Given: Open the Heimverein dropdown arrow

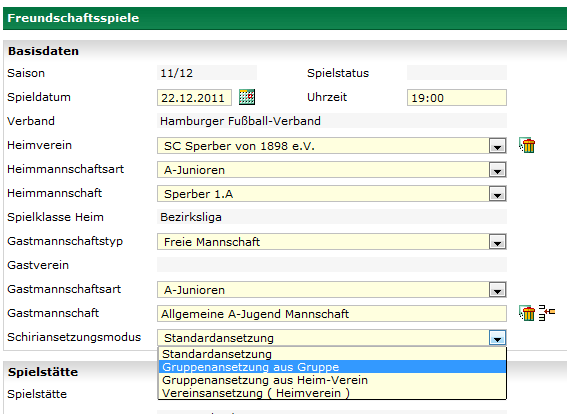Looking at the screenshot, I should [x=498, y=146].
